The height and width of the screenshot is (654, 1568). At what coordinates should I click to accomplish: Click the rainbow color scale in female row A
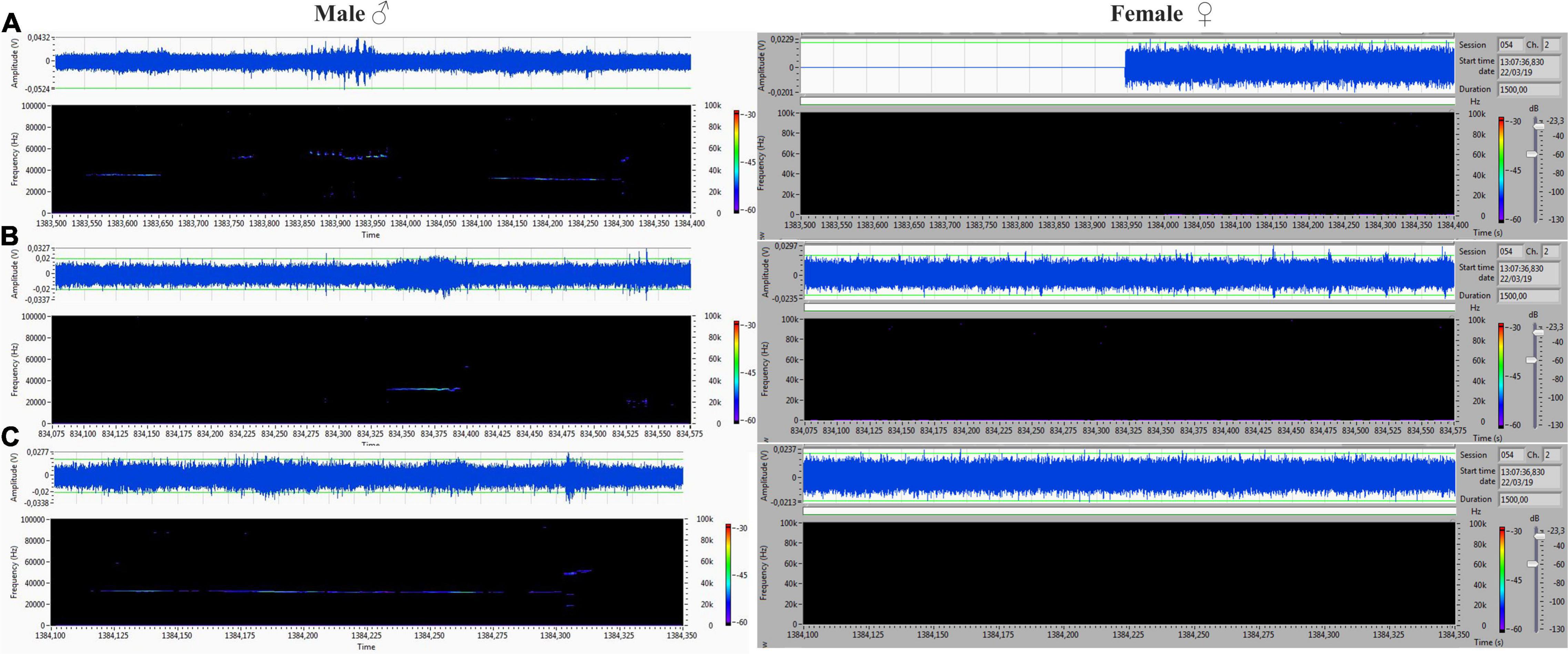(1501, 169)
